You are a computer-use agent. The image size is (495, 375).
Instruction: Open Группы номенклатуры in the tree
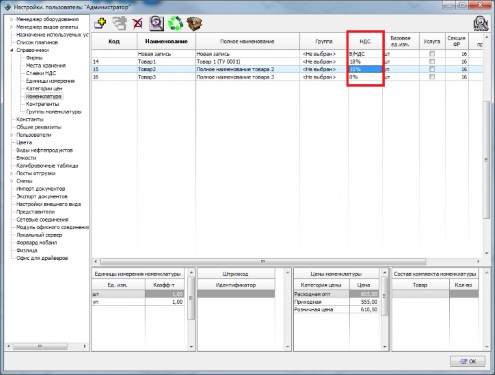pos(53,112)
